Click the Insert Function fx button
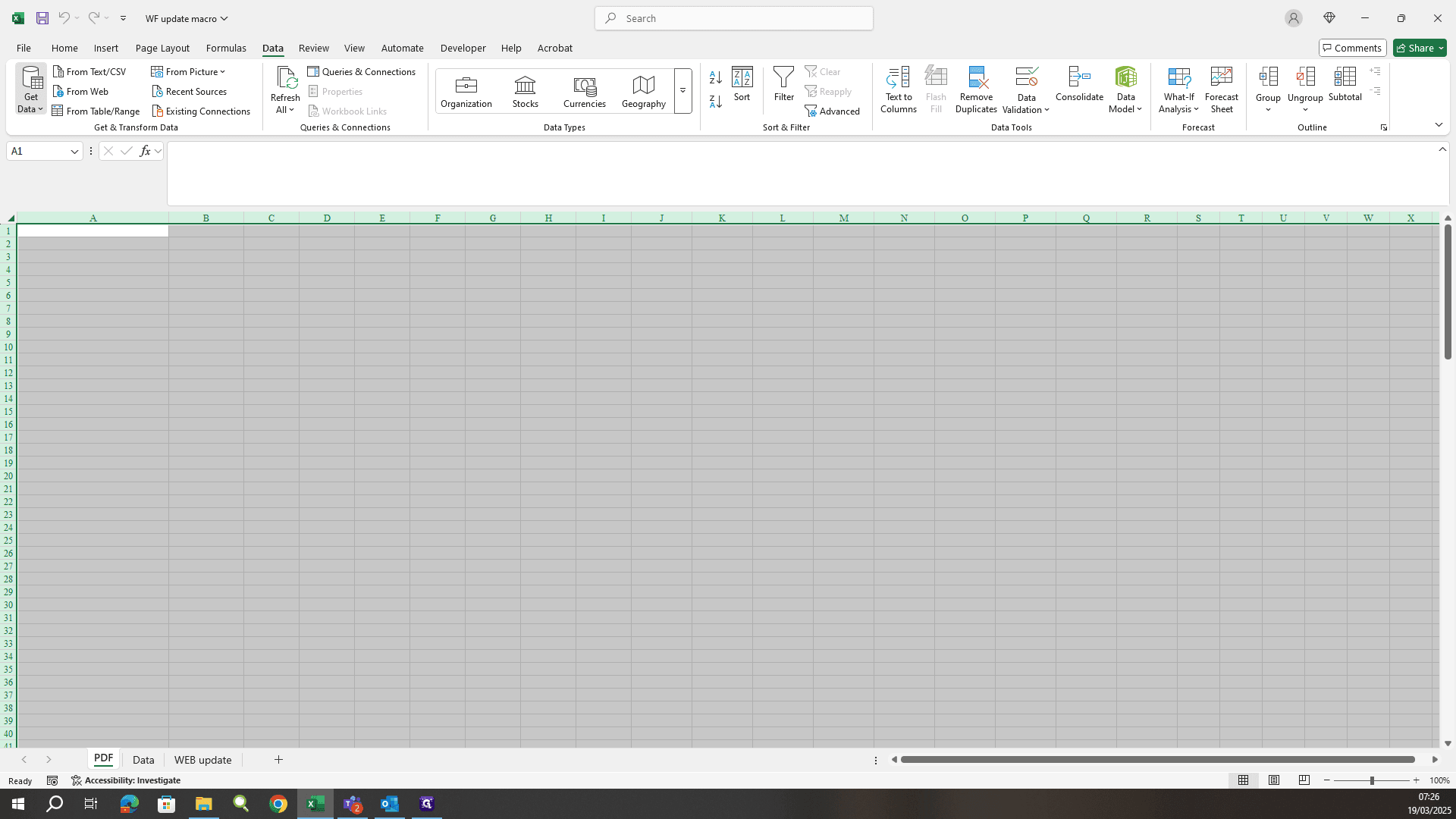Viewport: 1456px width, 819px height. tap(145, 151)
